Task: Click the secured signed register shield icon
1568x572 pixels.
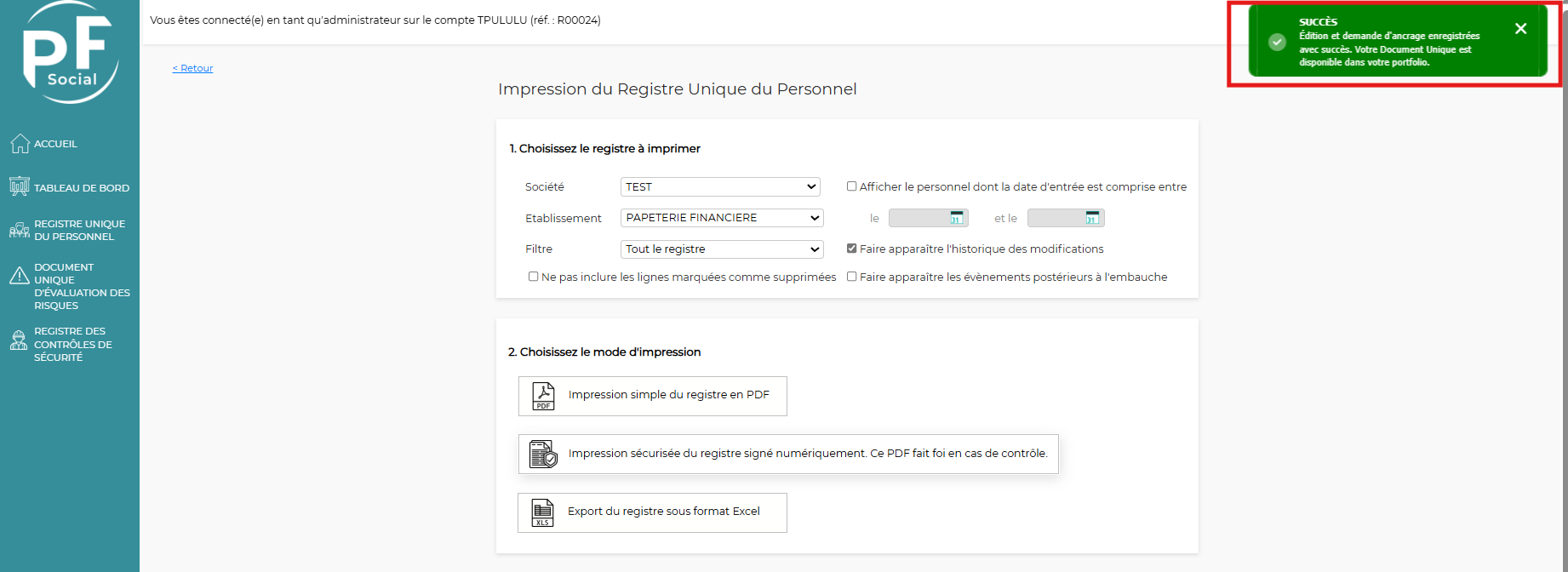Action: pos(543,455)
